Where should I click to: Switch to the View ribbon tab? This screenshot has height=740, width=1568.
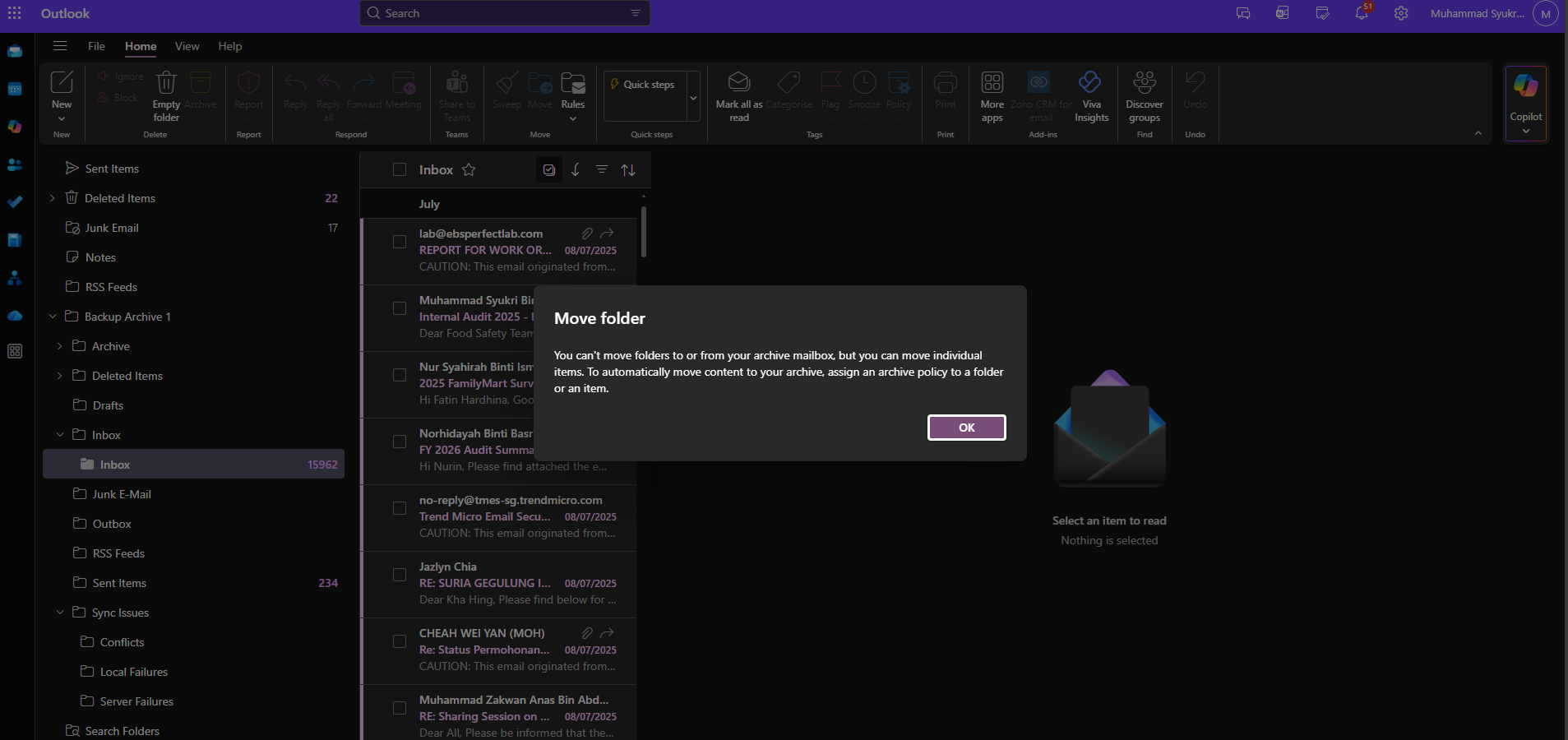[187, 46]
